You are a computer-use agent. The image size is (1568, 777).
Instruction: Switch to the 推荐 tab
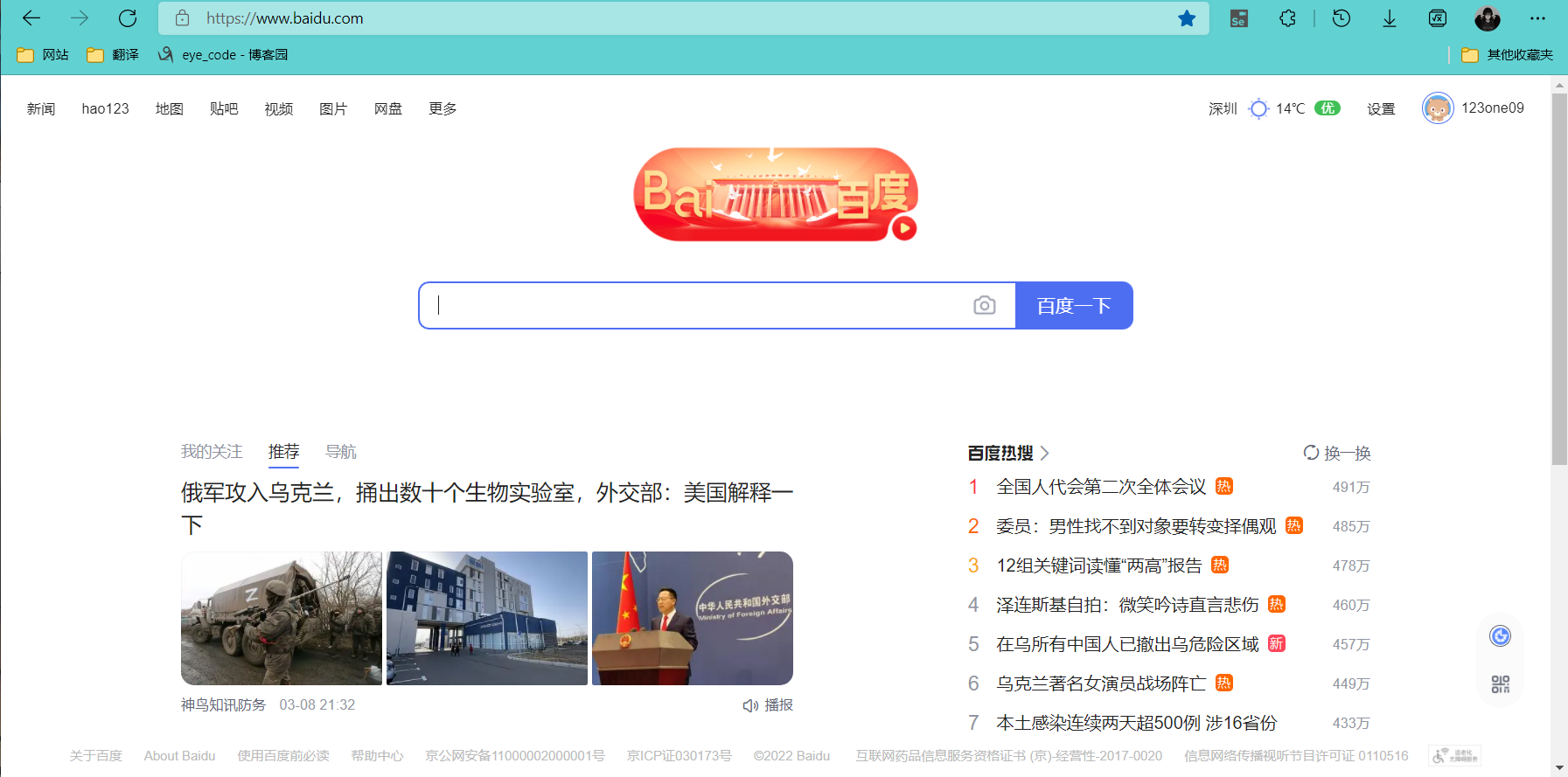click(283, 452)
